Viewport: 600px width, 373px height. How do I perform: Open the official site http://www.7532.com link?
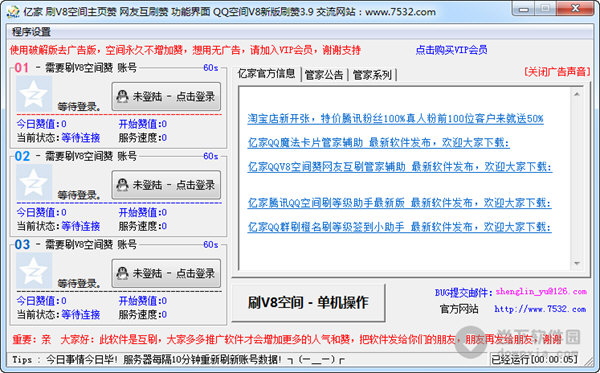pos(540,309)
